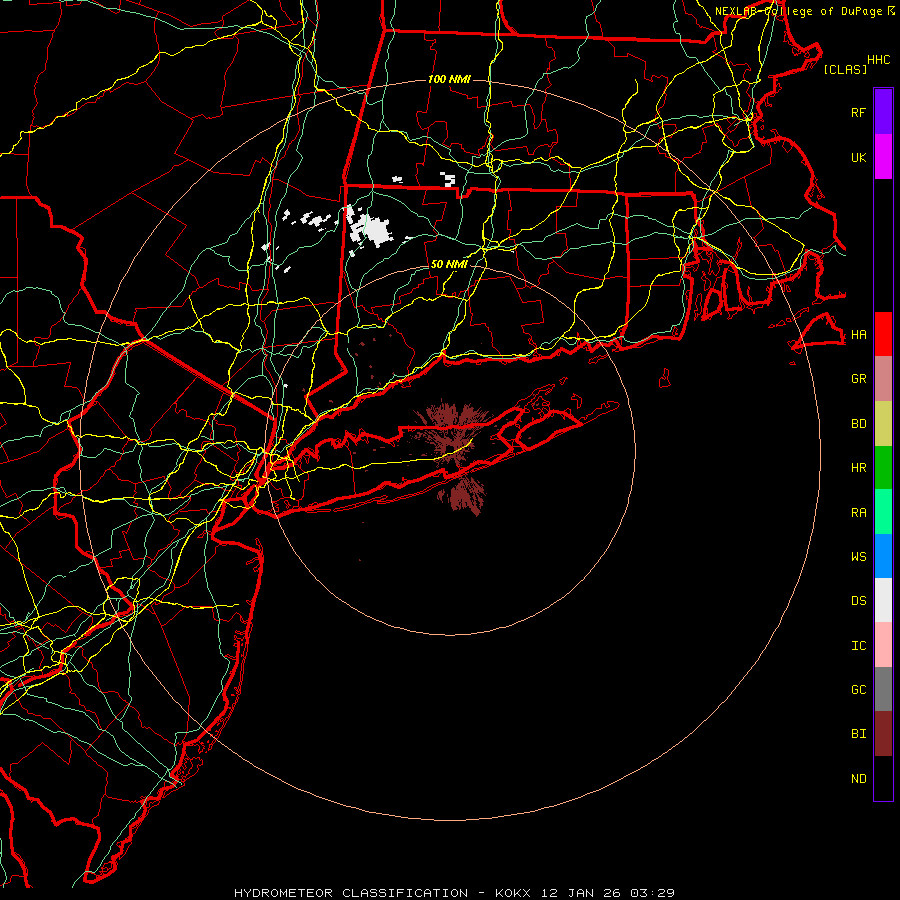
Task: Click the RA legend label
Action: click(858, 513)
